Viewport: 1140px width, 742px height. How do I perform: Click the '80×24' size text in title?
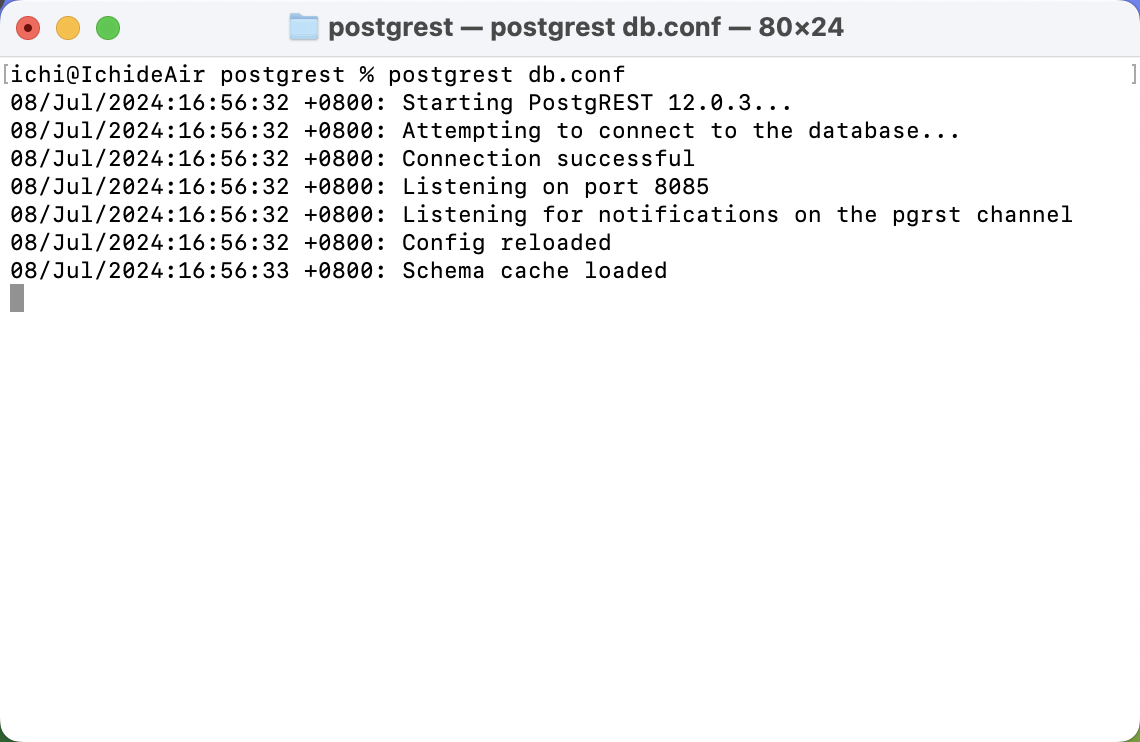800,28
